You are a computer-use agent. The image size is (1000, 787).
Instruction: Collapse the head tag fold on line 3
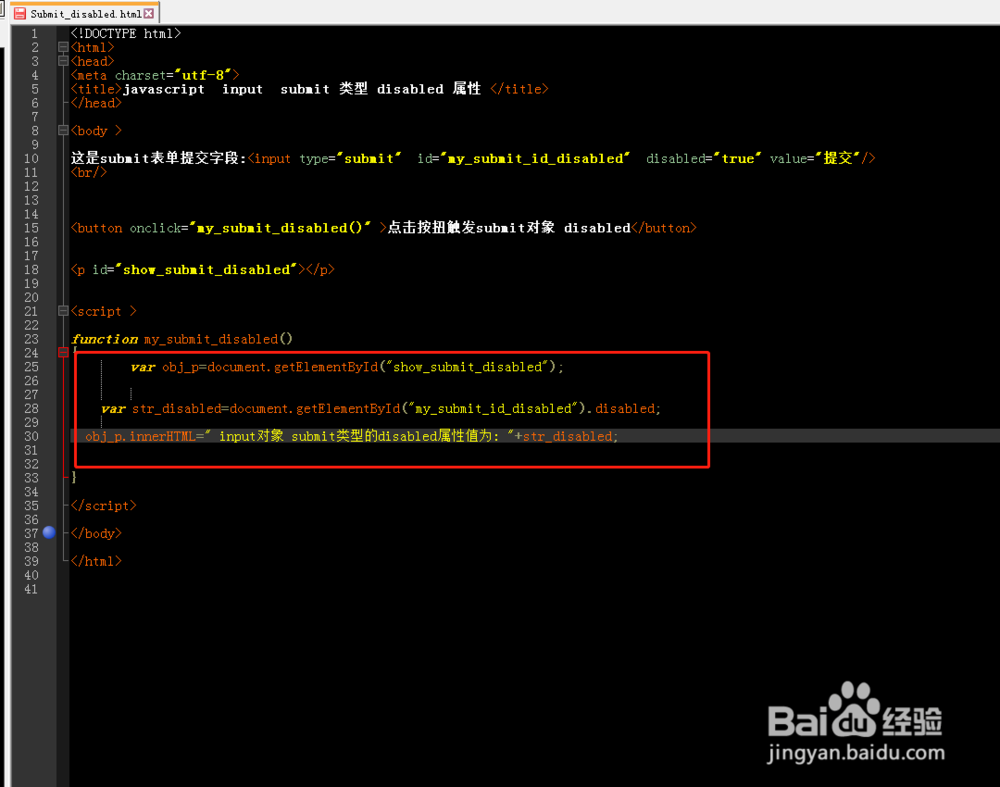click(62, 61)
